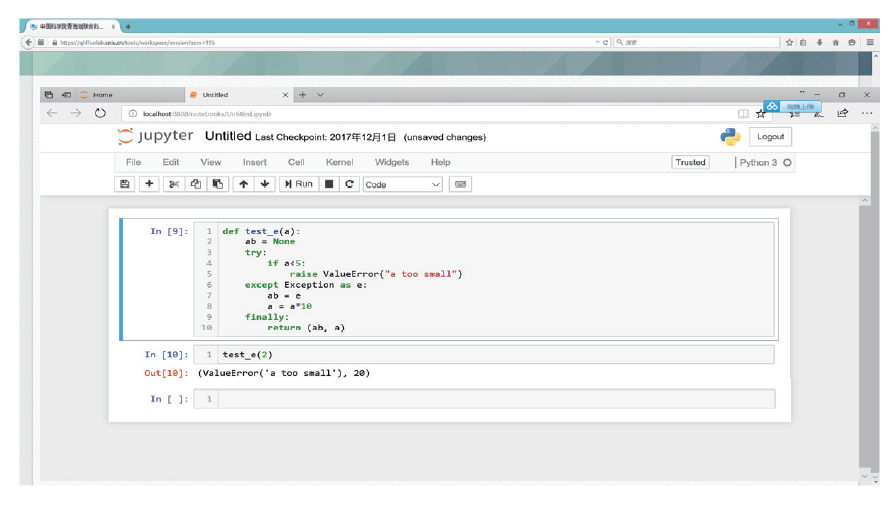Open a new Firefox tab
Viewport: 896px width, 505px height.
(128, 26)
